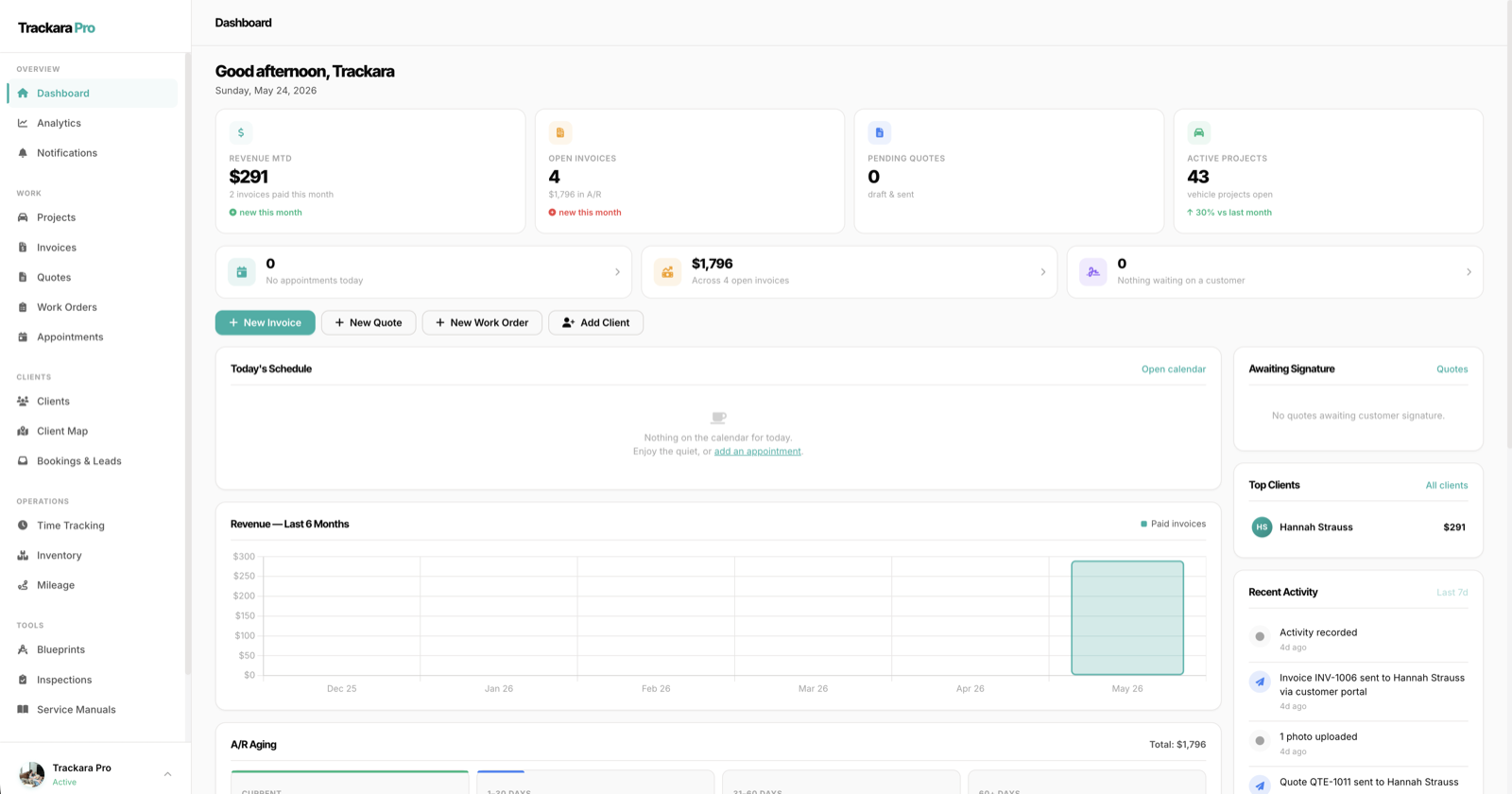This screenshot has height=794, width=1512.
Task: Select Client Map in the sidebar
Action: (x=93, y=431)
